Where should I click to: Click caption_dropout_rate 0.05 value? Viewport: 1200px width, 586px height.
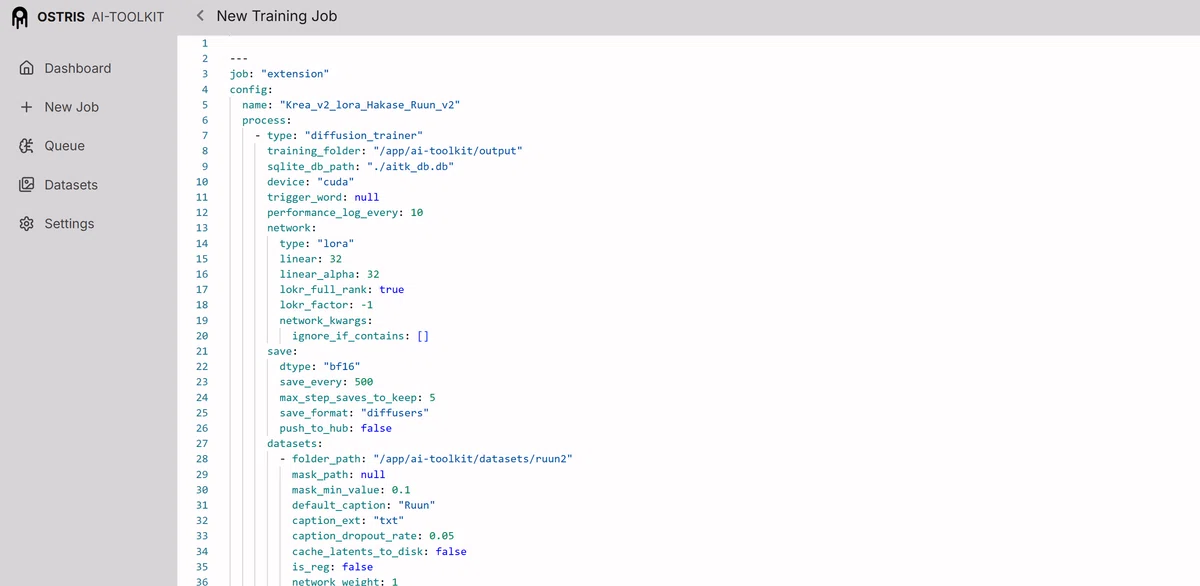[442, 536]
